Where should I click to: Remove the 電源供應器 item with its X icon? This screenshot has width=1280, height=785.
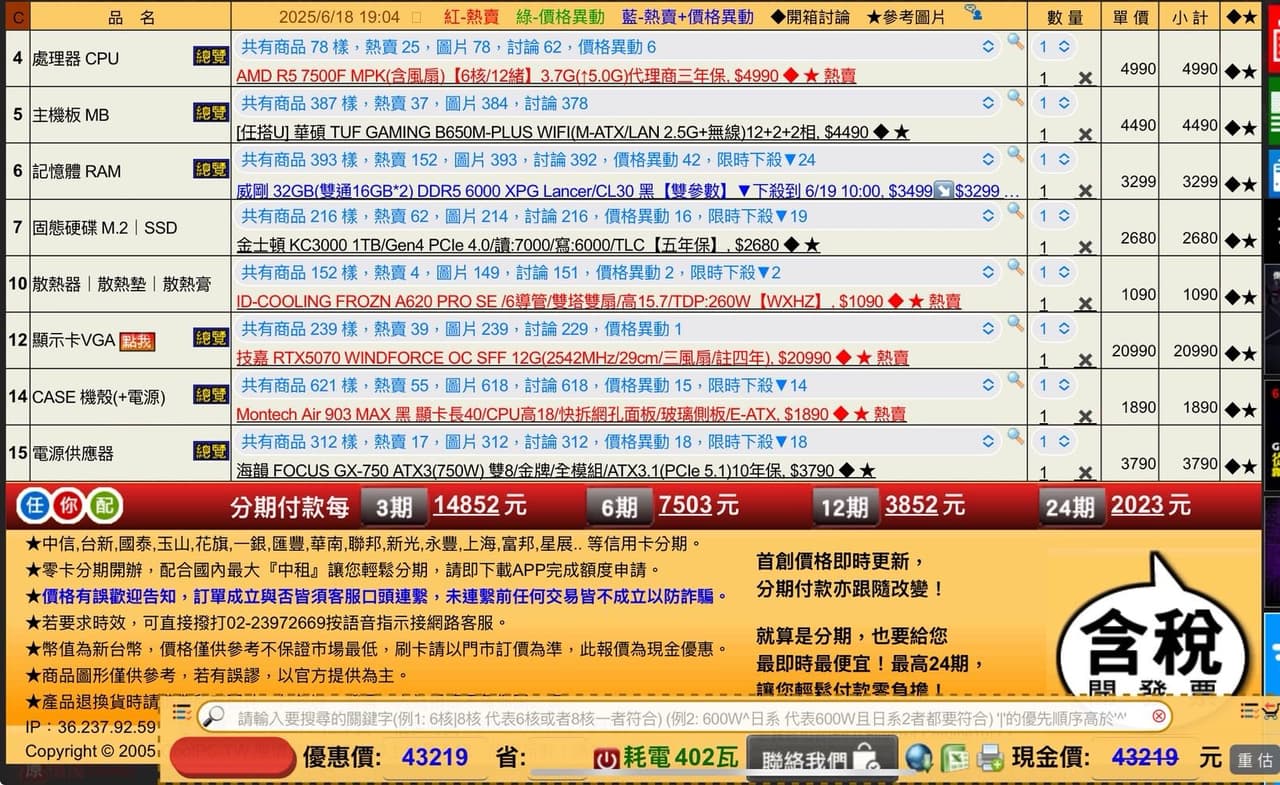(1084, 474)
